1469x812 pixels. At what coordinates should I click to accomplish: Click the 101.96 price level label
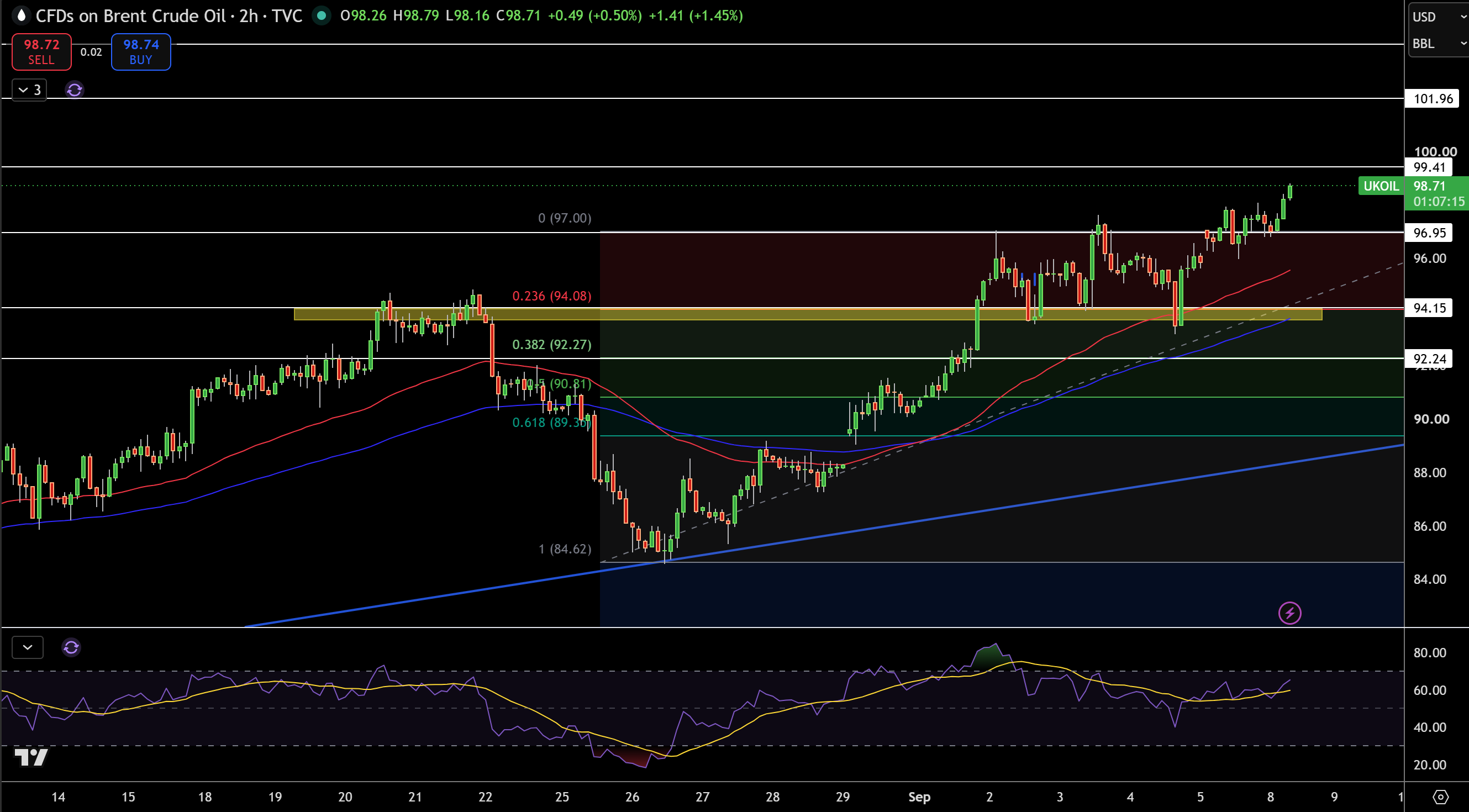(x=1433, y=99)
